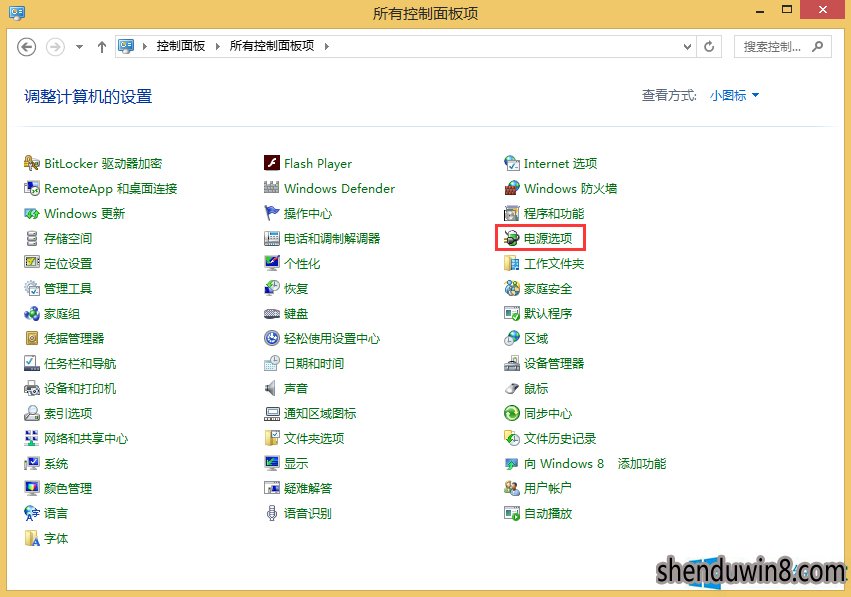Open the 语音识别 microphone icon
The width and height of the screenshot is (851, 597).
[x=271, y=513]
